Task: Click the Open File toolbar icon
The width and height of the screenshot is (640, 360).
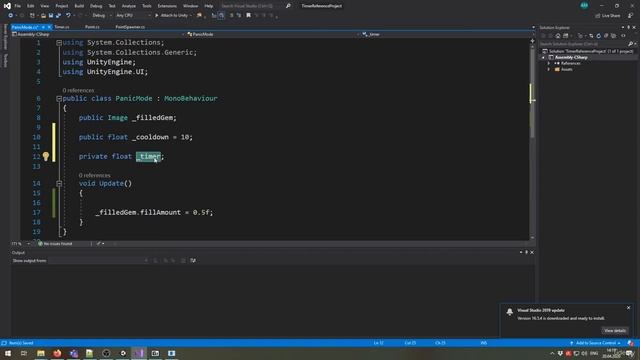Action: point(43,16)
